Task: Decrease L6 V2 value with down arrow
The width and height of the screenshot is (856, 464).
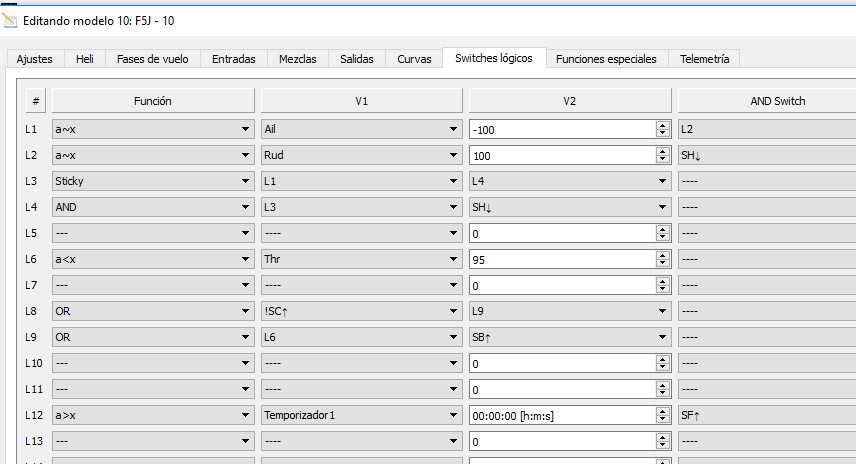Action: click(661, 263)
